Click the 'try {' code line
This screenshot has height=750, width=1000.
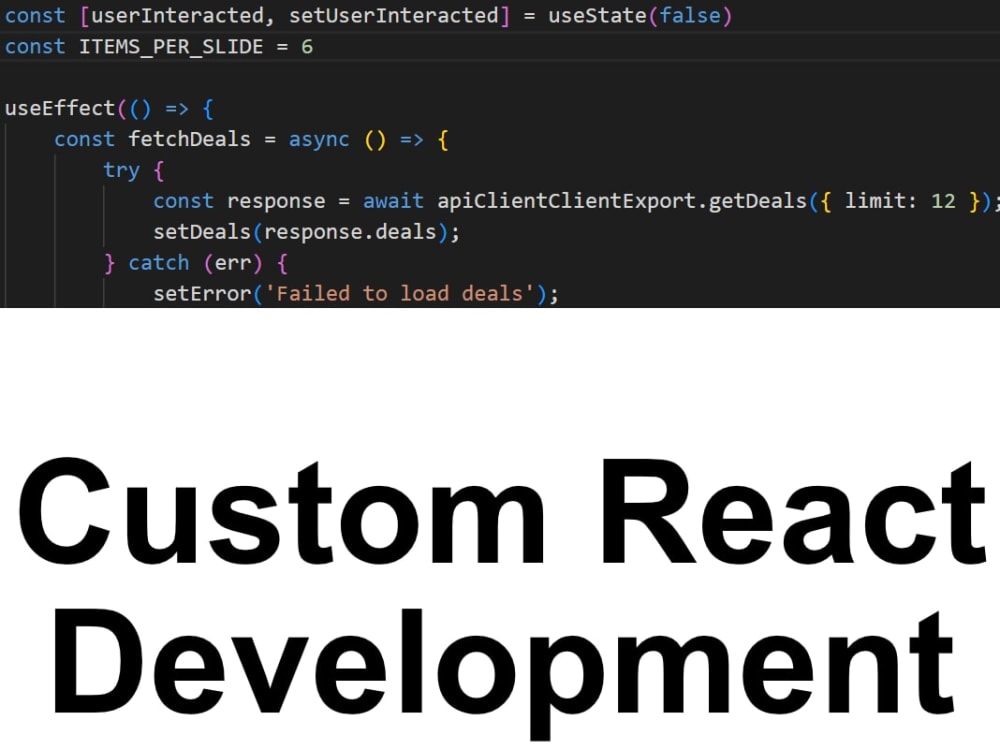[134, 170]
